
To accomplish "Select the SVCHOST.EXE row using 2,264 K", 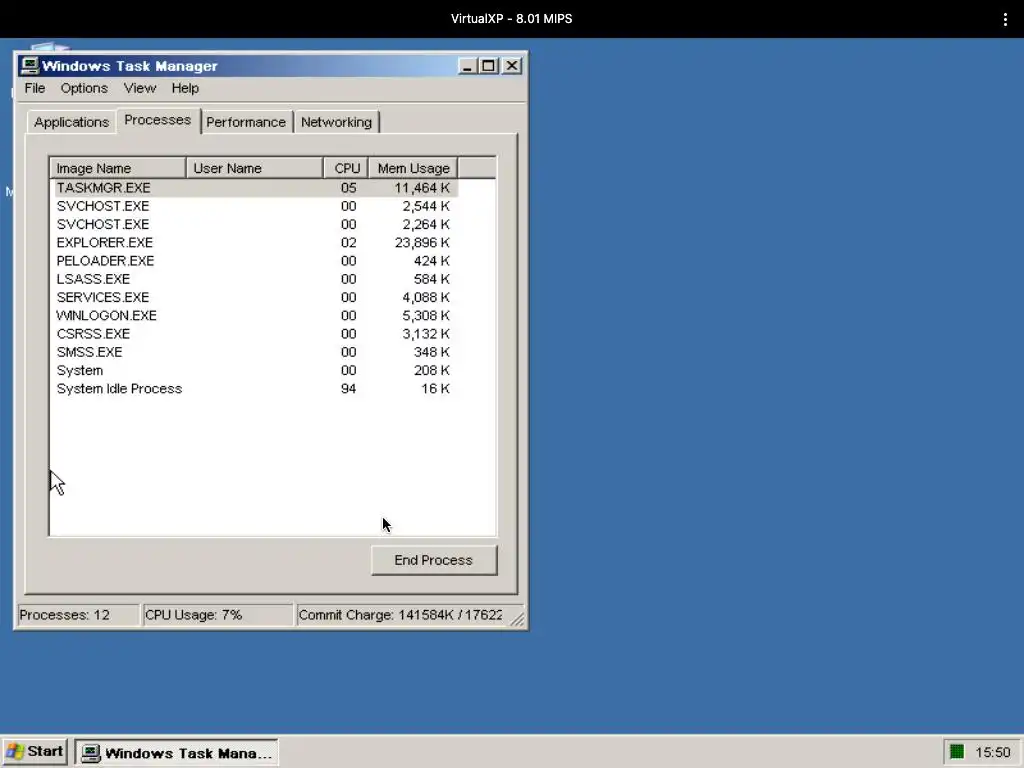I will coord(256,225).
